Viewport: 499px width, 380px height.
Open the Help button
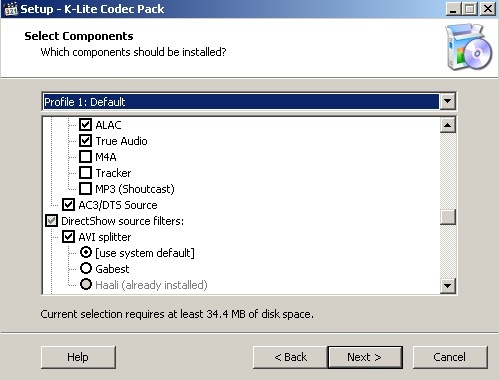pos(78,357)
